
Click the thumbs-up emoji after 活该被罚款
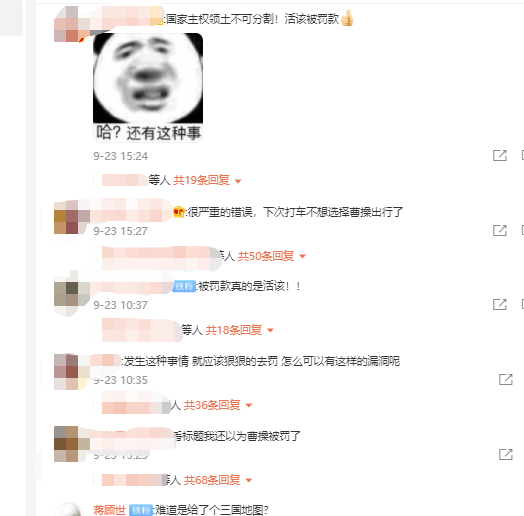click(347, 18)
